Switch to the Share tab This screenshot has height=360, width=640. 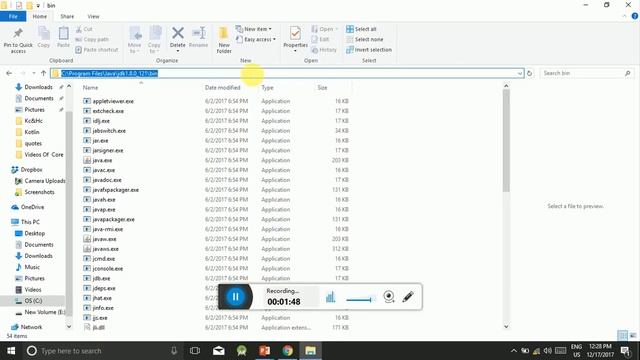[67, 16]
